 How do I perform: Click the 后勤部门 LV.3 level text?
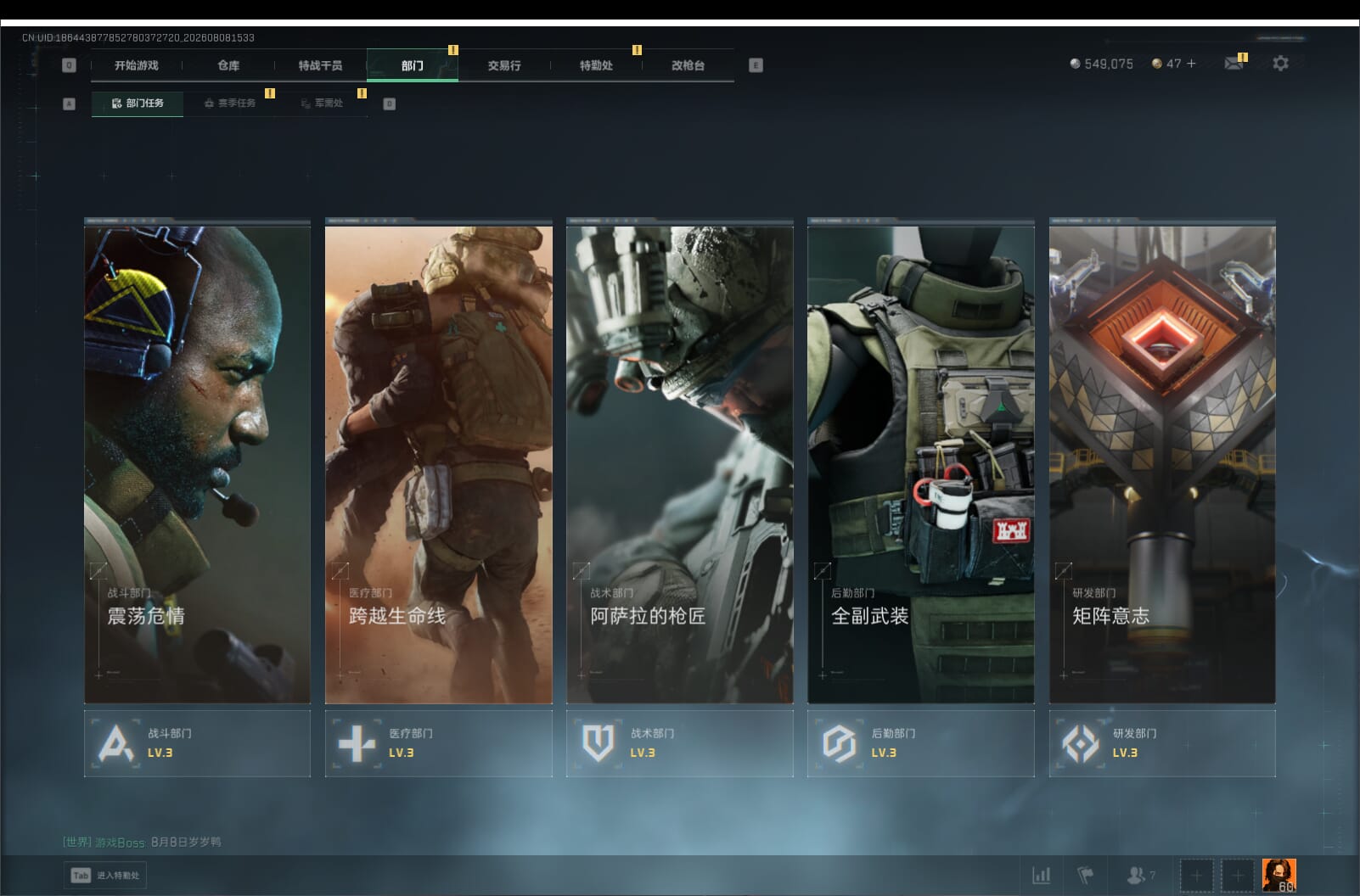883,753
